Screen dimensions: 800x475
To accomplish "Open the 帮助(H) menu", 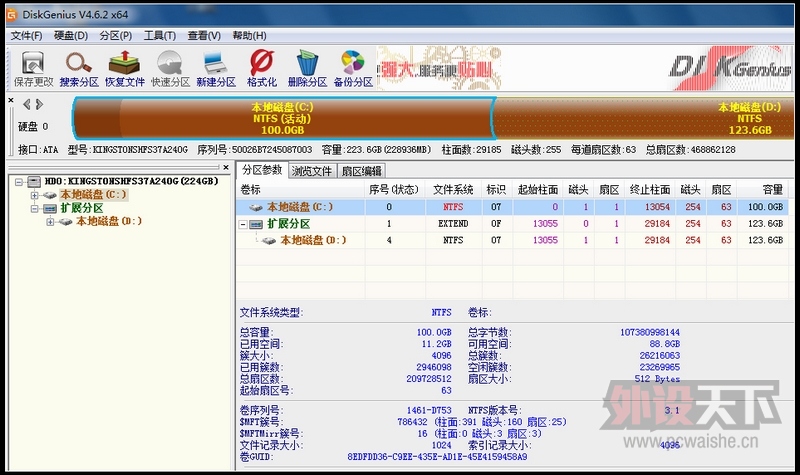I will [249, 36].
